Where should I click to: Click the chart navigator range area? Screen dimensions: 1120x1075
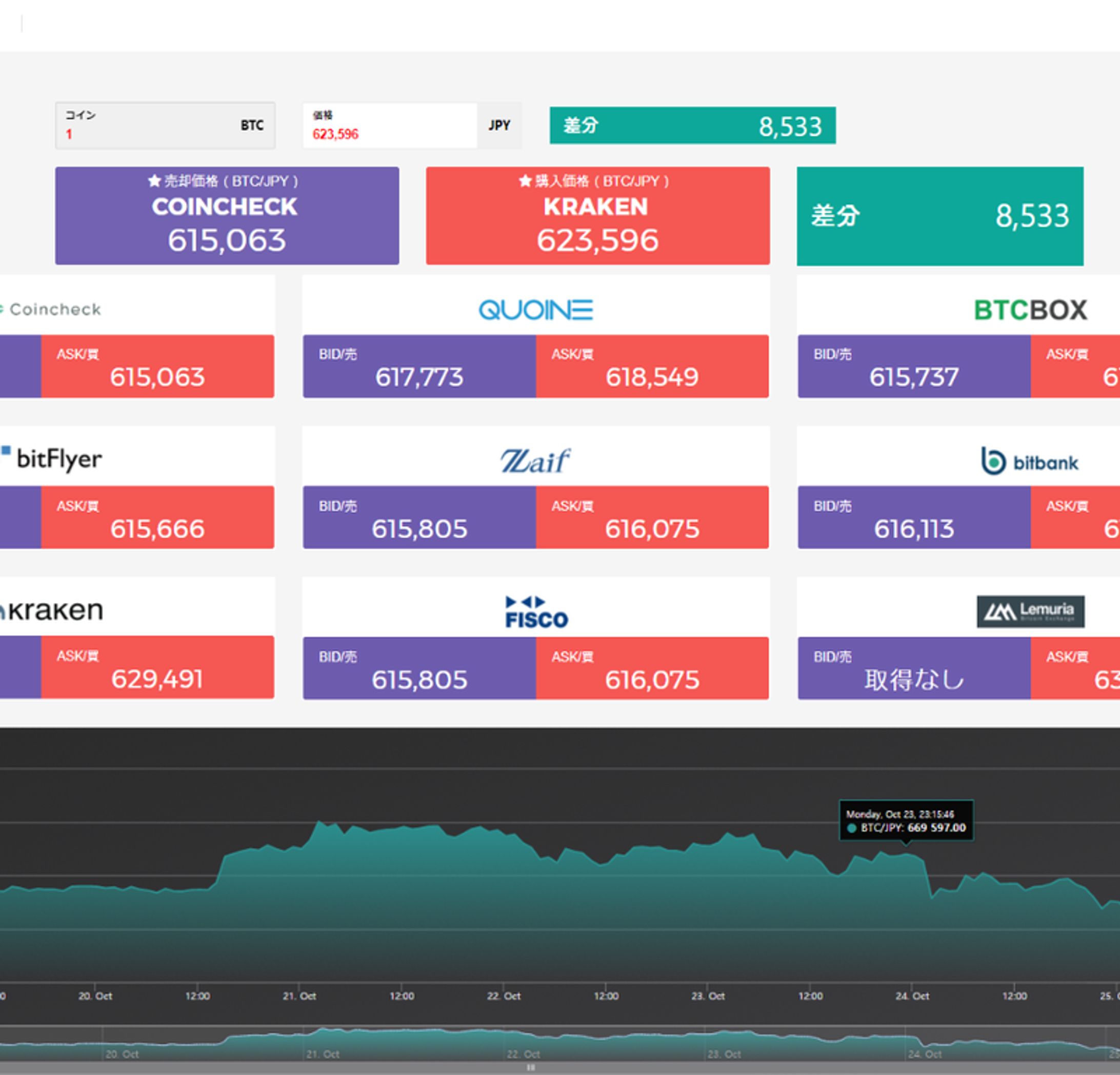coord(560,1044)
